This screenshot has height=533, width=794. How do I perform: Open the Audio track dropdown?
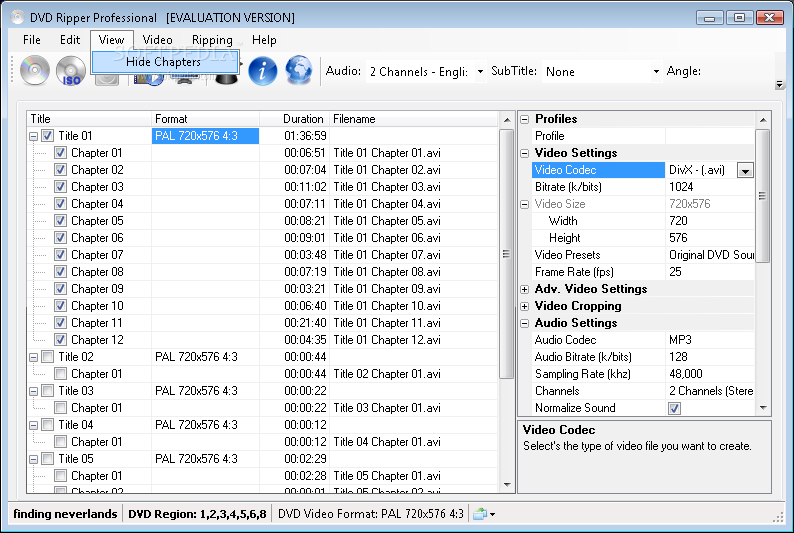coord(480,71)
